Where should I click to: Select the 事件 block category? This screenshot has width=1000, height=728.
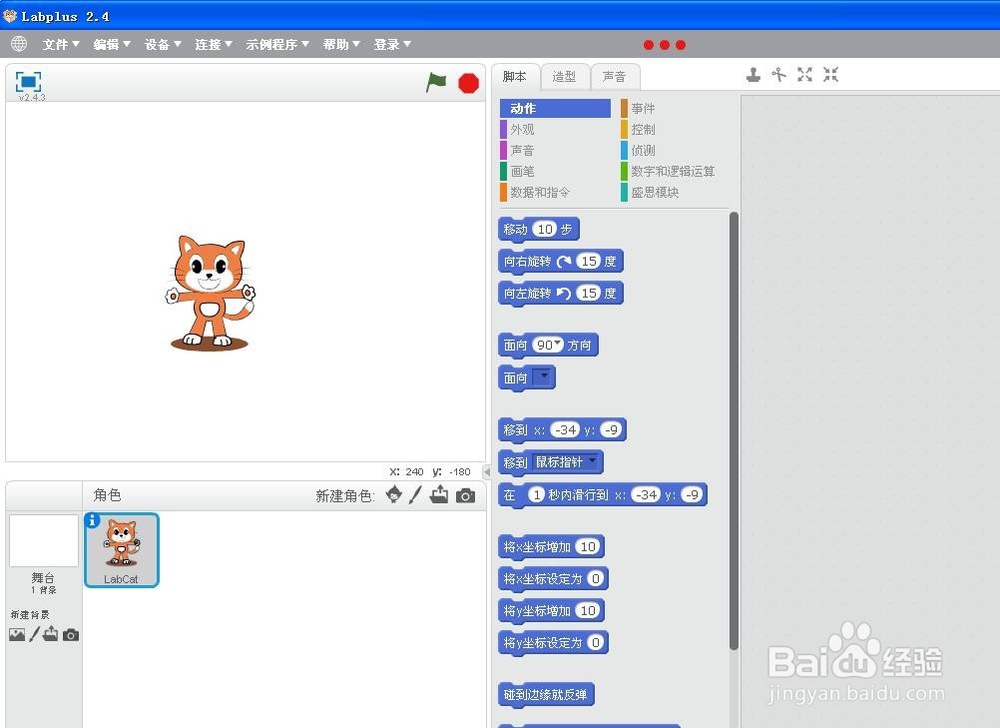click(638, 108)
